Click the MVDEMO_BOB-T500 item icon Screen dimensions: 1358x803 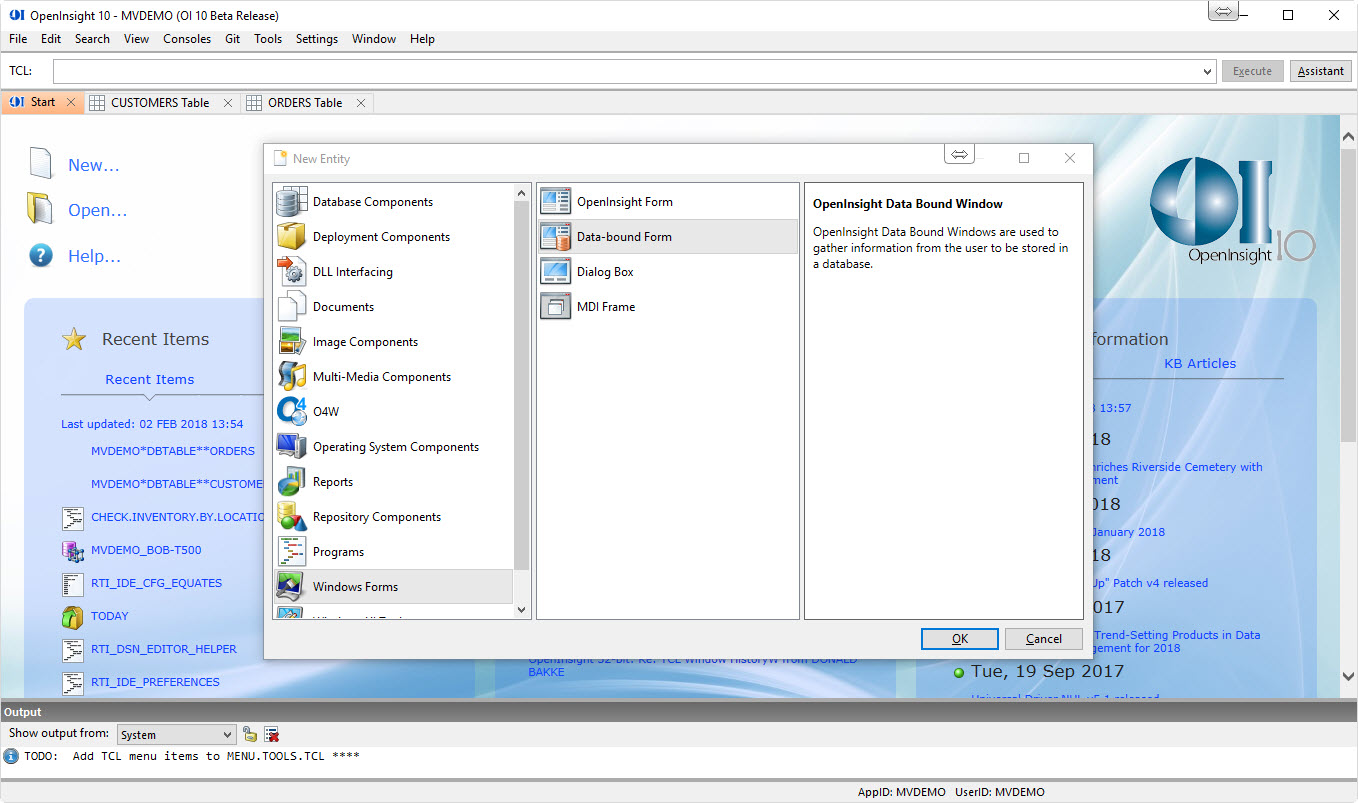(x=72, y=550)
